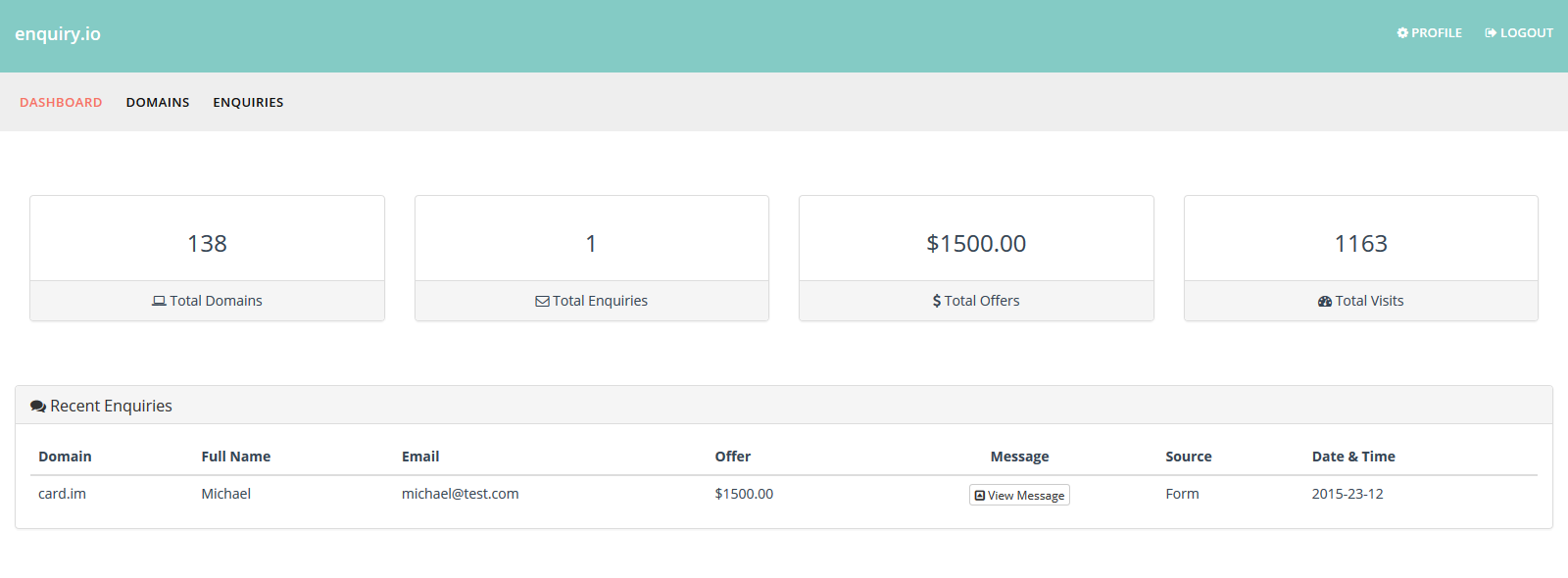
Task: Click the chat bubbles icon beside Recent Enquiries
Action: click(x=38, y=407)
